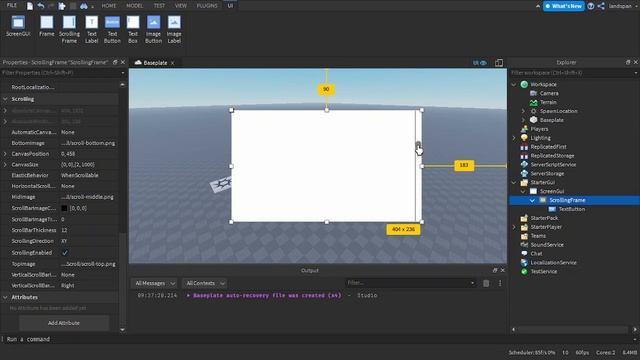Collapse the Attributes property section

[5, 297]
